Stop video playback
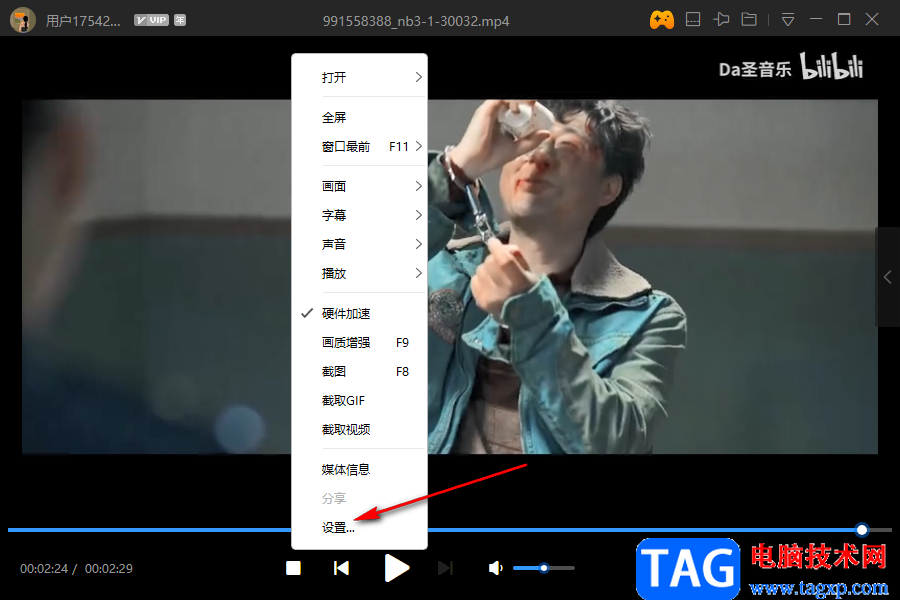The image size is (900, 600). [293, 568]
